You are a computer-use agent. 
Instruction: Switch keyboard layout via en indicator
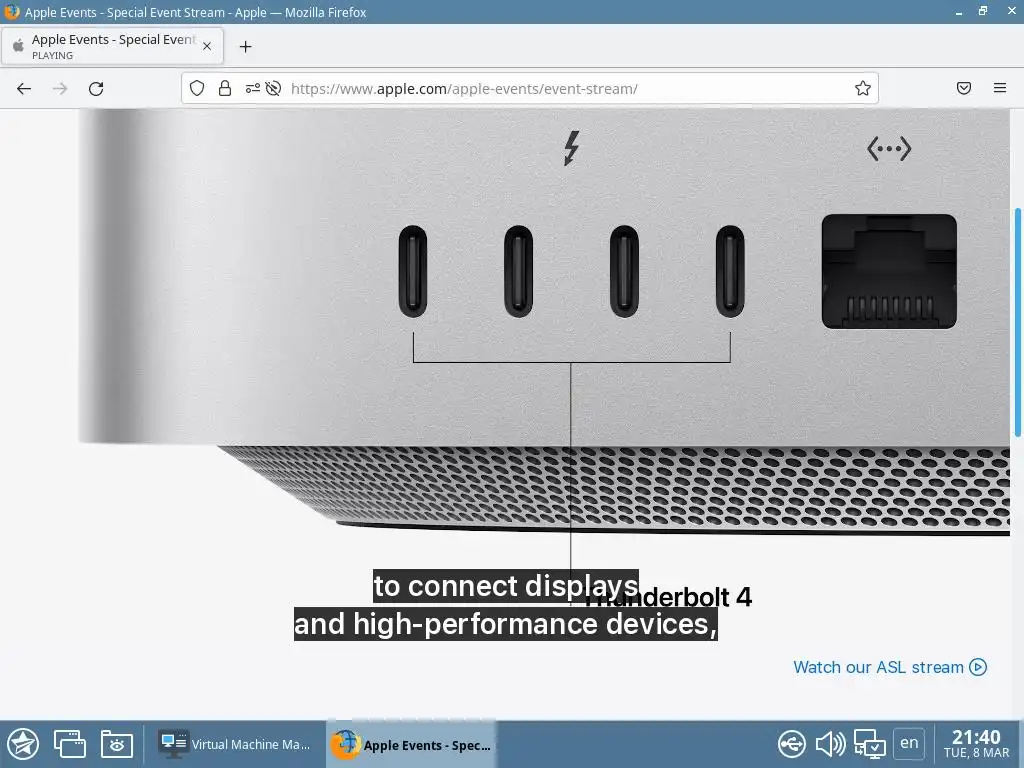click(909, 743)
